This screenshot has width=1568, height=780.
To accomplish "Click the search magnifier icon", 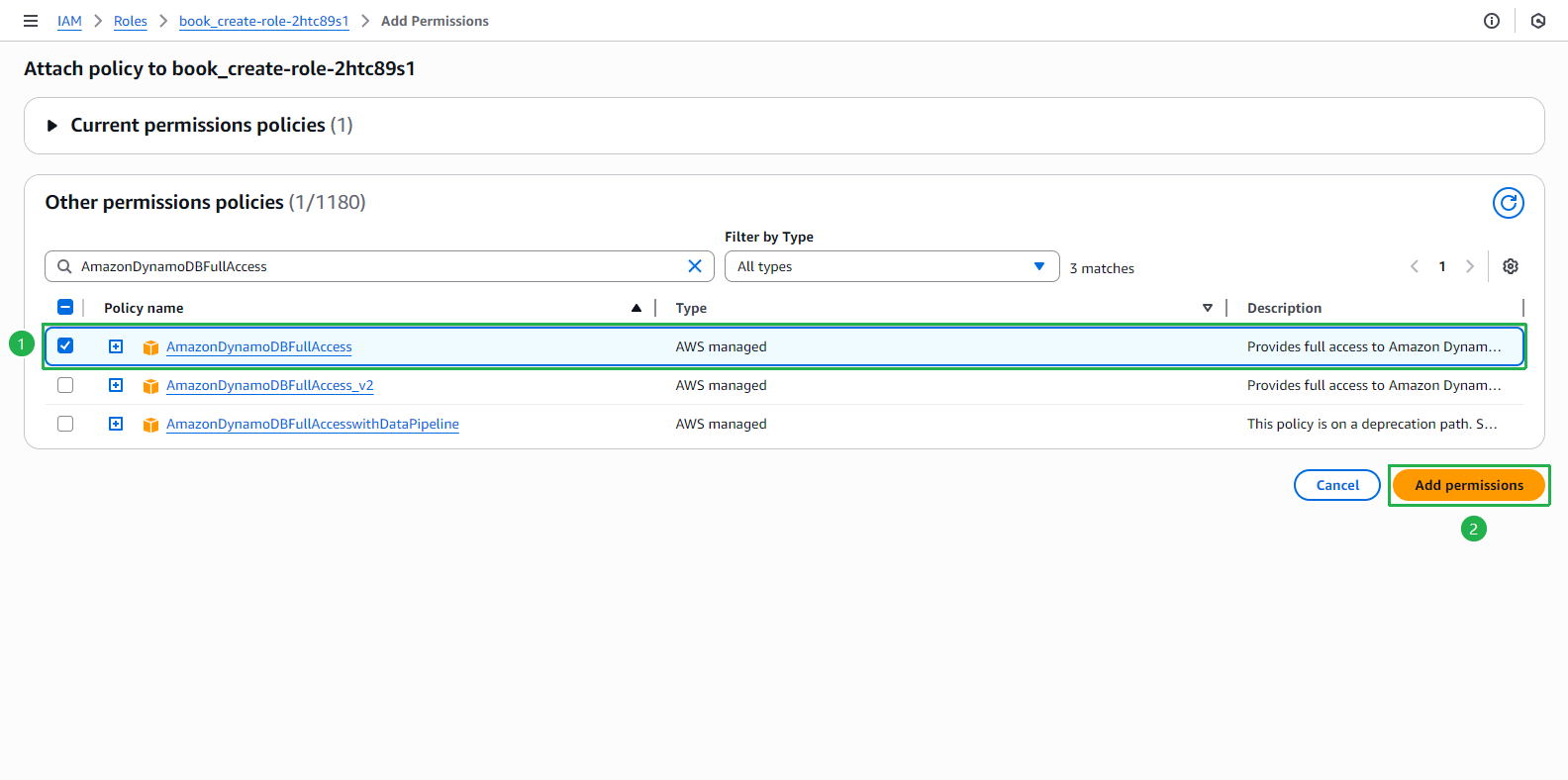I will tap(64, 266).
